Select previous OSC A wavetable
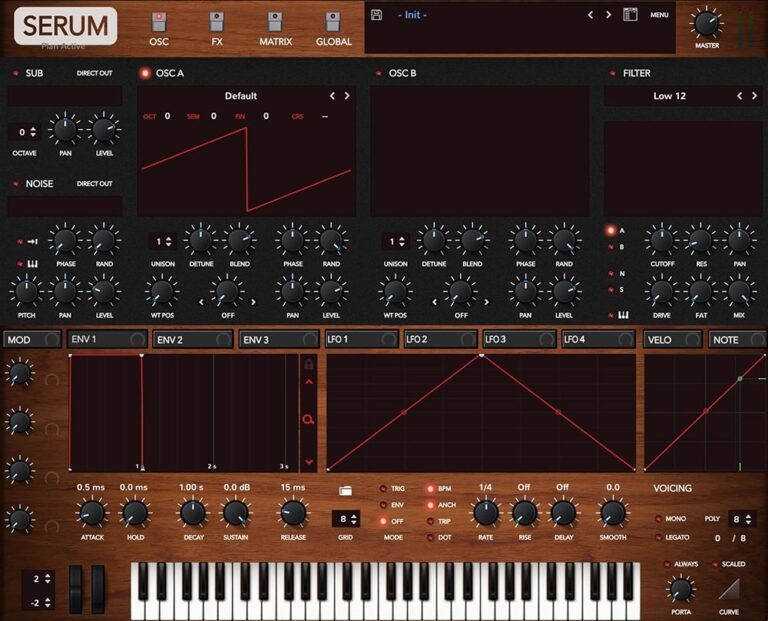Viewport: 768px width, 621px height. (x=333, y=96)
